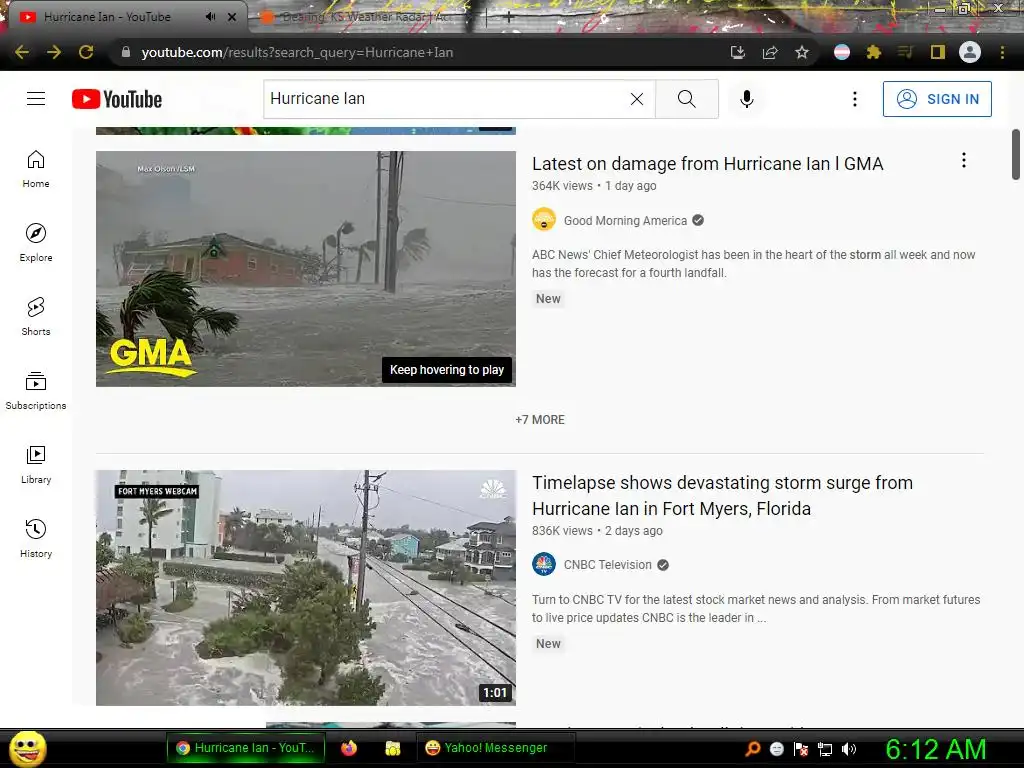Open Explore in the sidebar
Image resolution: width=1024 pixels, height=768 pixels.
click(x=36, y=243)
